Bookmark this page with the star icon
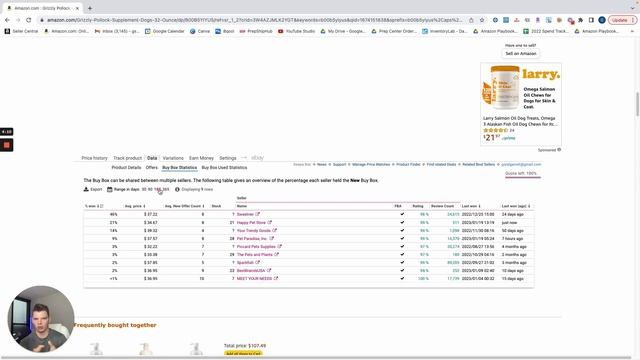Image resolution: width=640 pixels, height=360 pixels. 482,20
